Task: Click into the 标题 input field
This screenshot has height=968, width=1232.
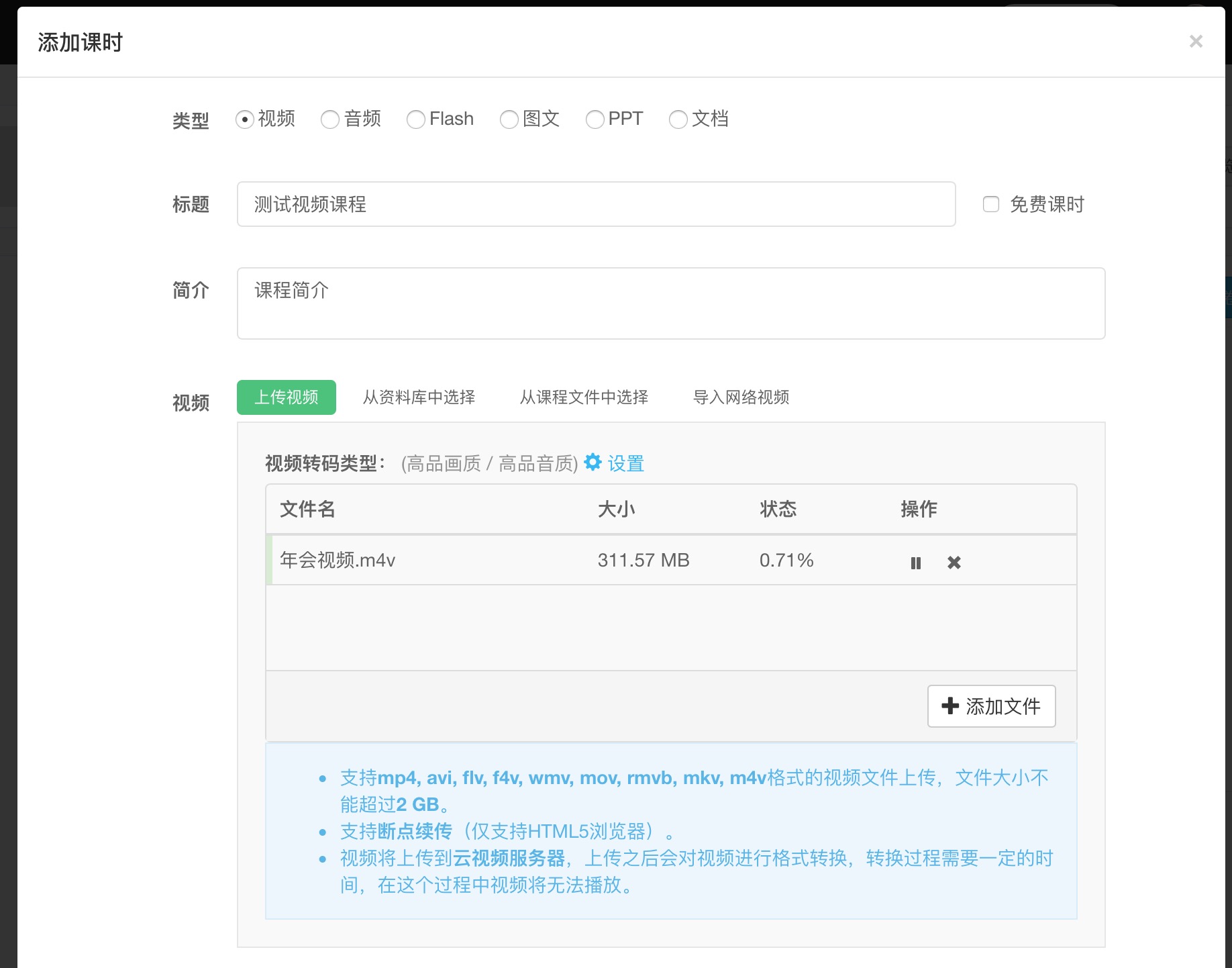Action: [596, 204]
